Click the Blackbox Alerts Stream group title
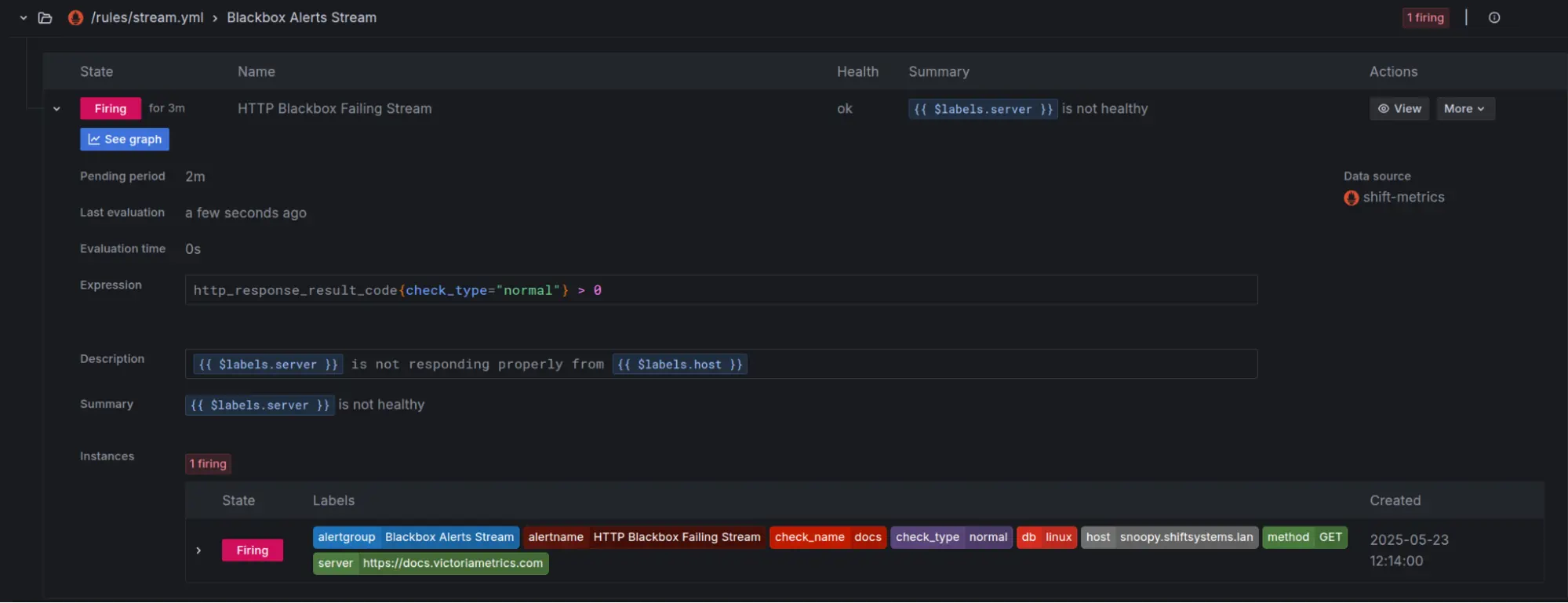 302,17
